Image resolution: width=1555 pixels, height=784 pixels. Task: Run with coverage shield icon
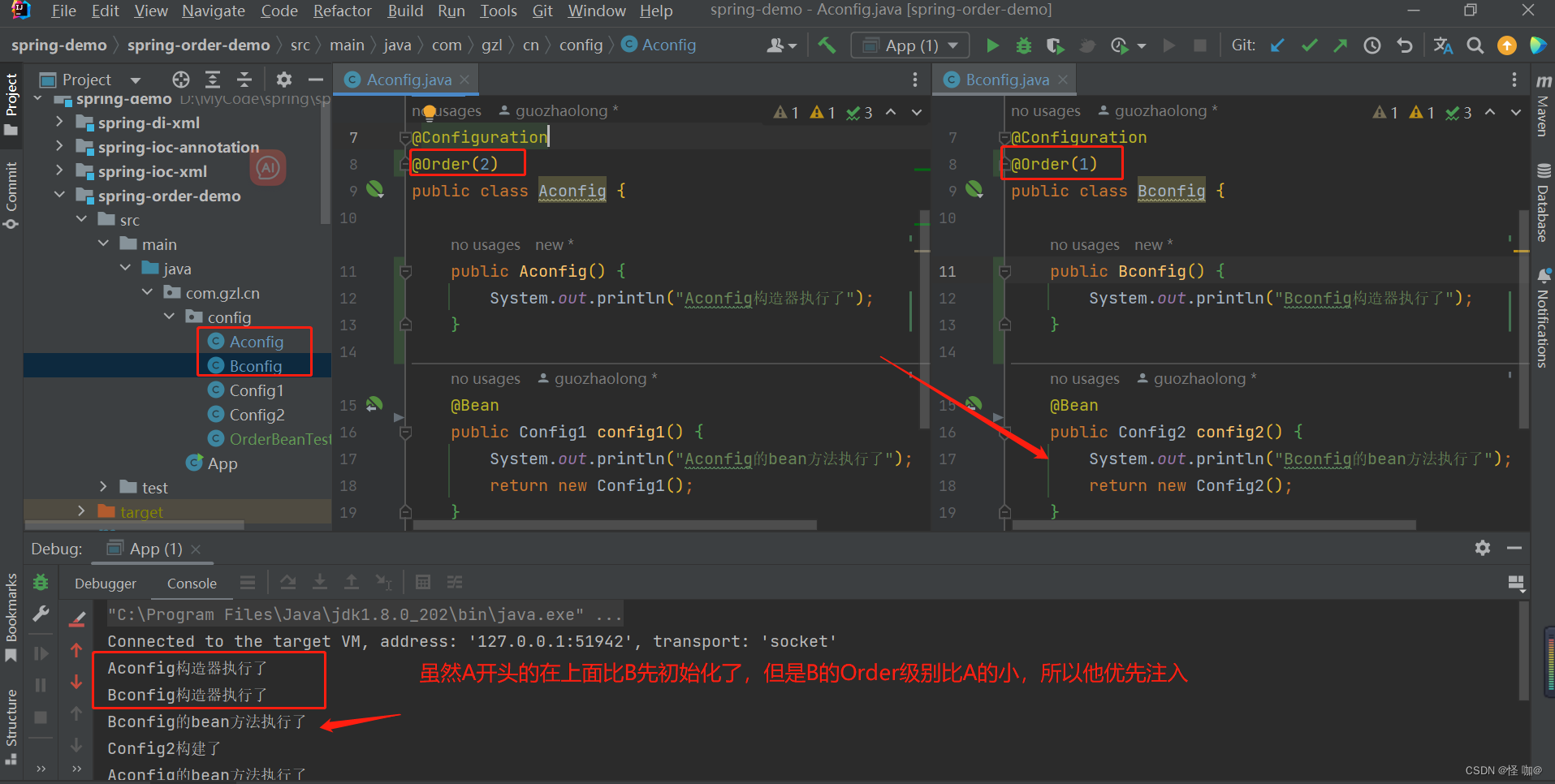(x=1055, y=45)
